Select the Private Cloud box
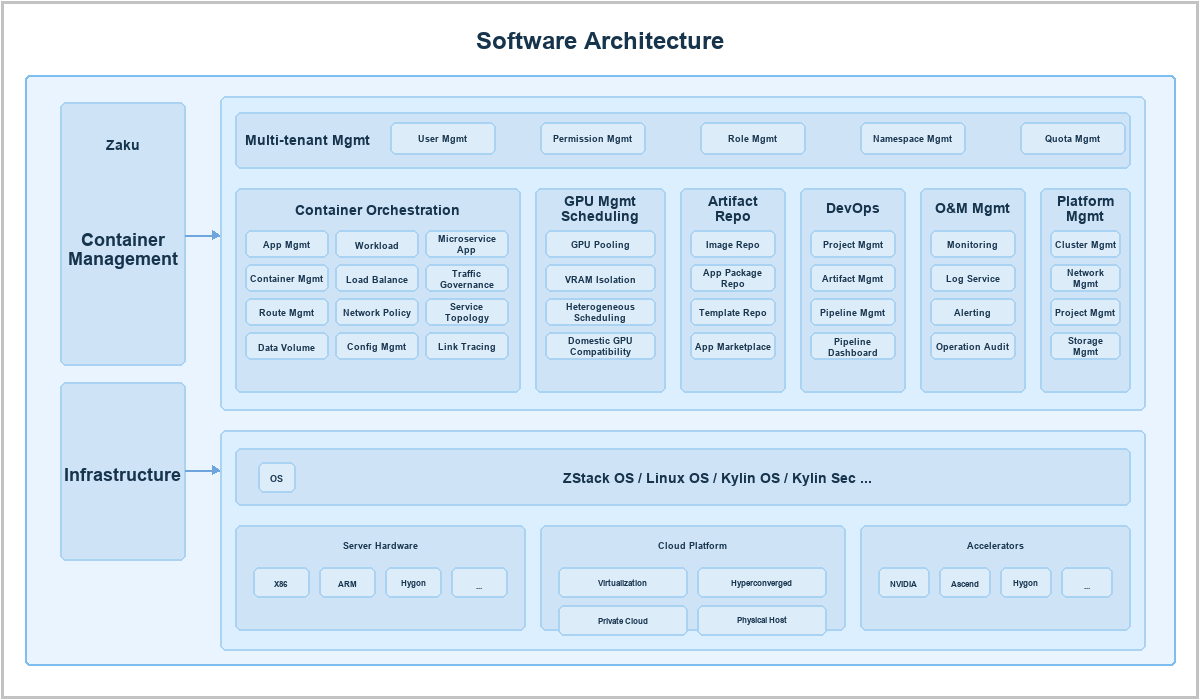 click(x=623, y=621)
